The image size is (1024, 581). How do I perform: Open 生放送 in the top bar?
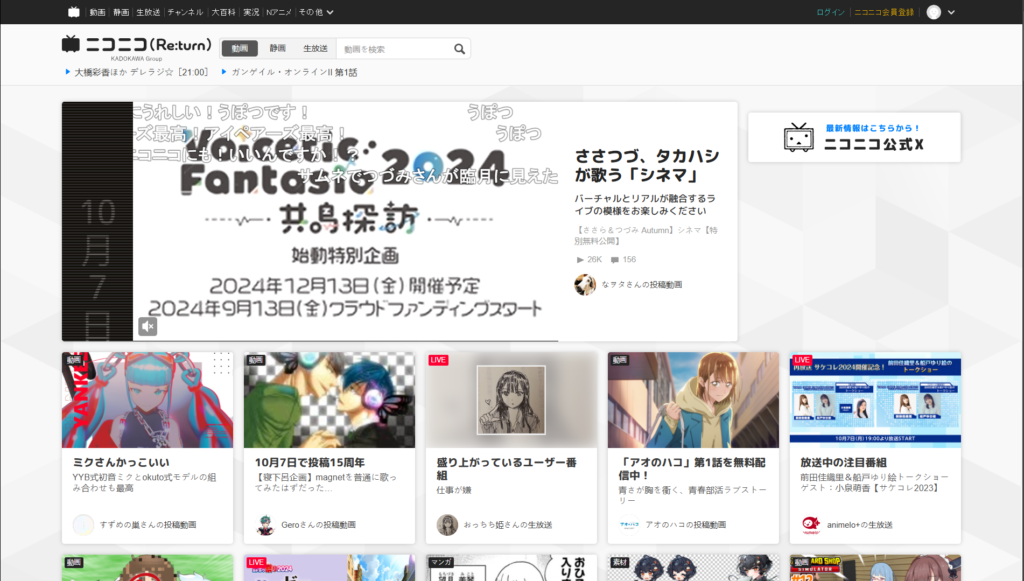(148, 12)
